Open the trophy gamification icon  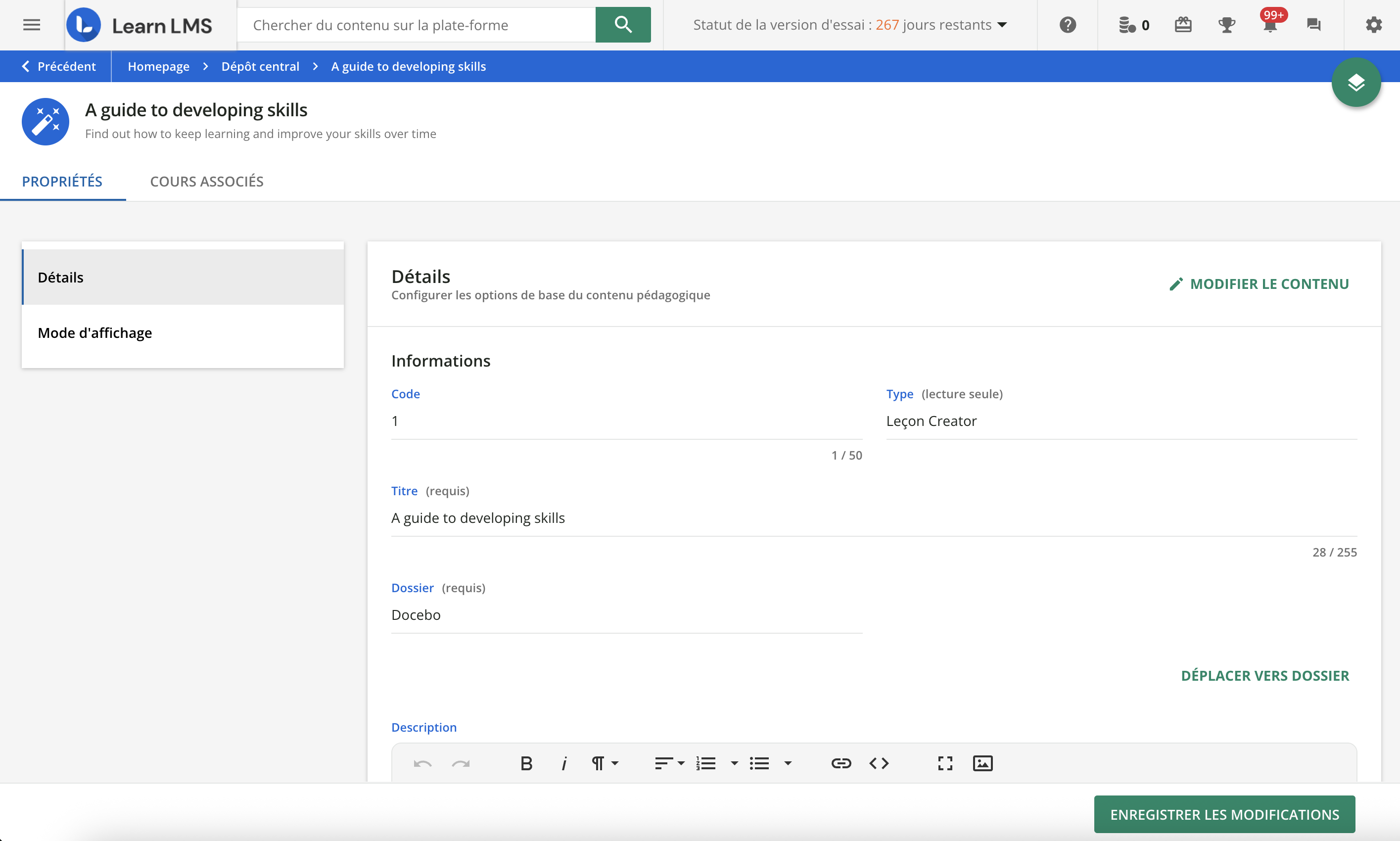point(1227,25)
